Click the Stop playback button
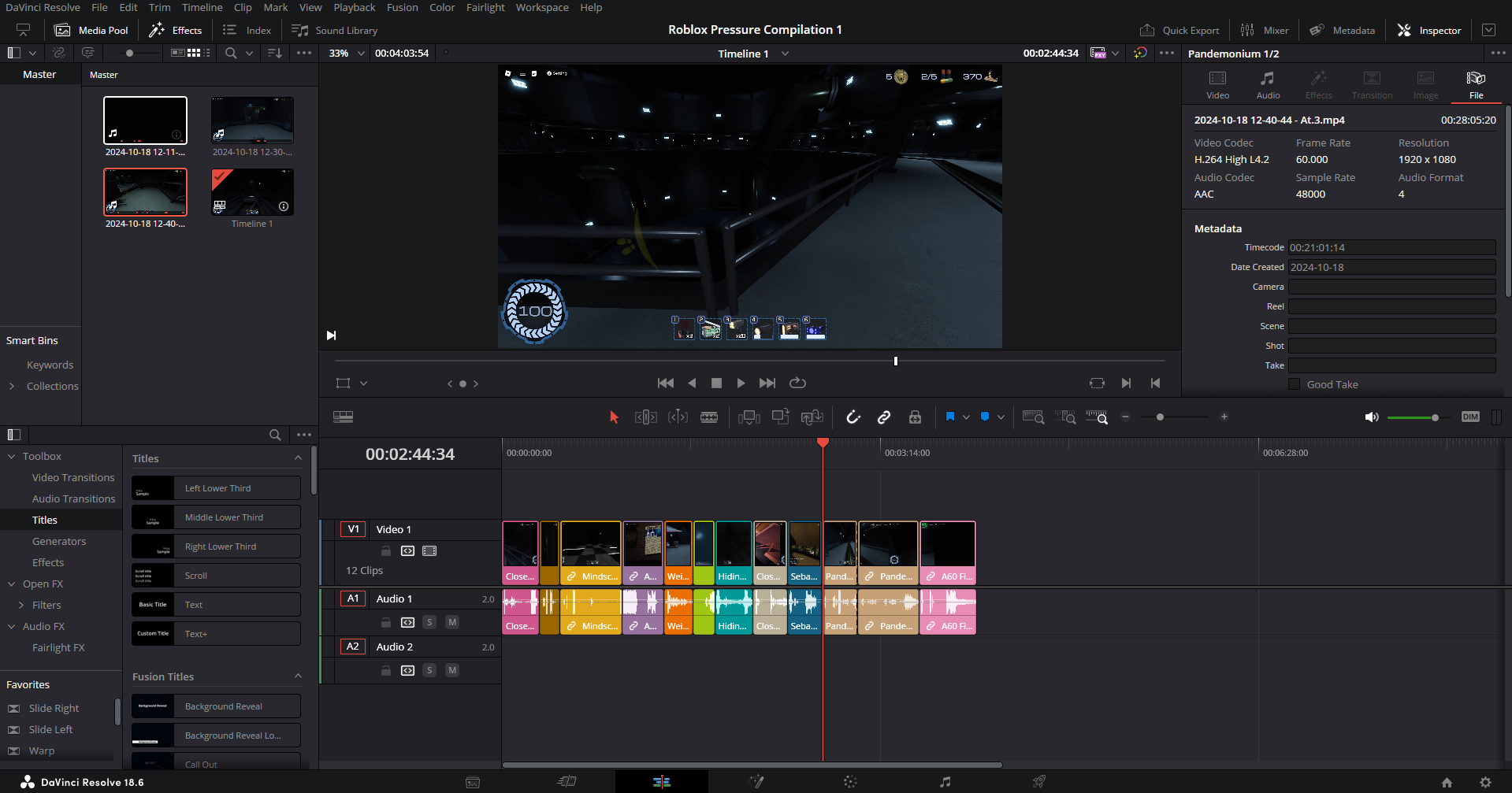This screenshot has width=1512, height=793. [x=716, y=384]
